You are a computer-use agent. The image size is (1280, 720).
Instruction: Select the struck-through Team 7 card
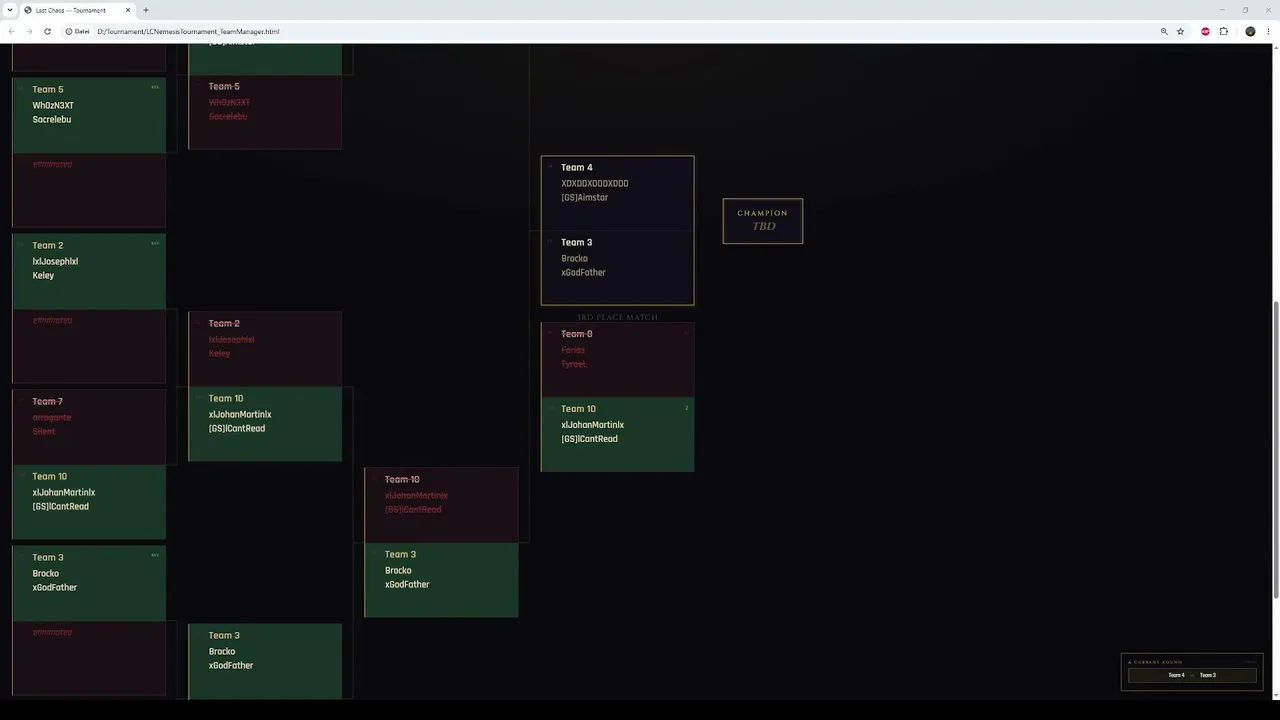[x=89, y=427]
